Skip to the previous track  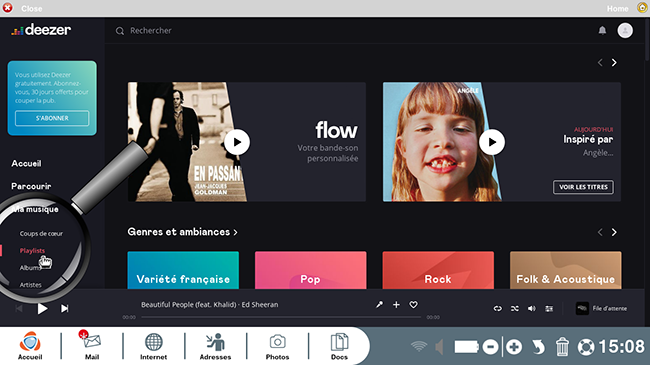19,309
